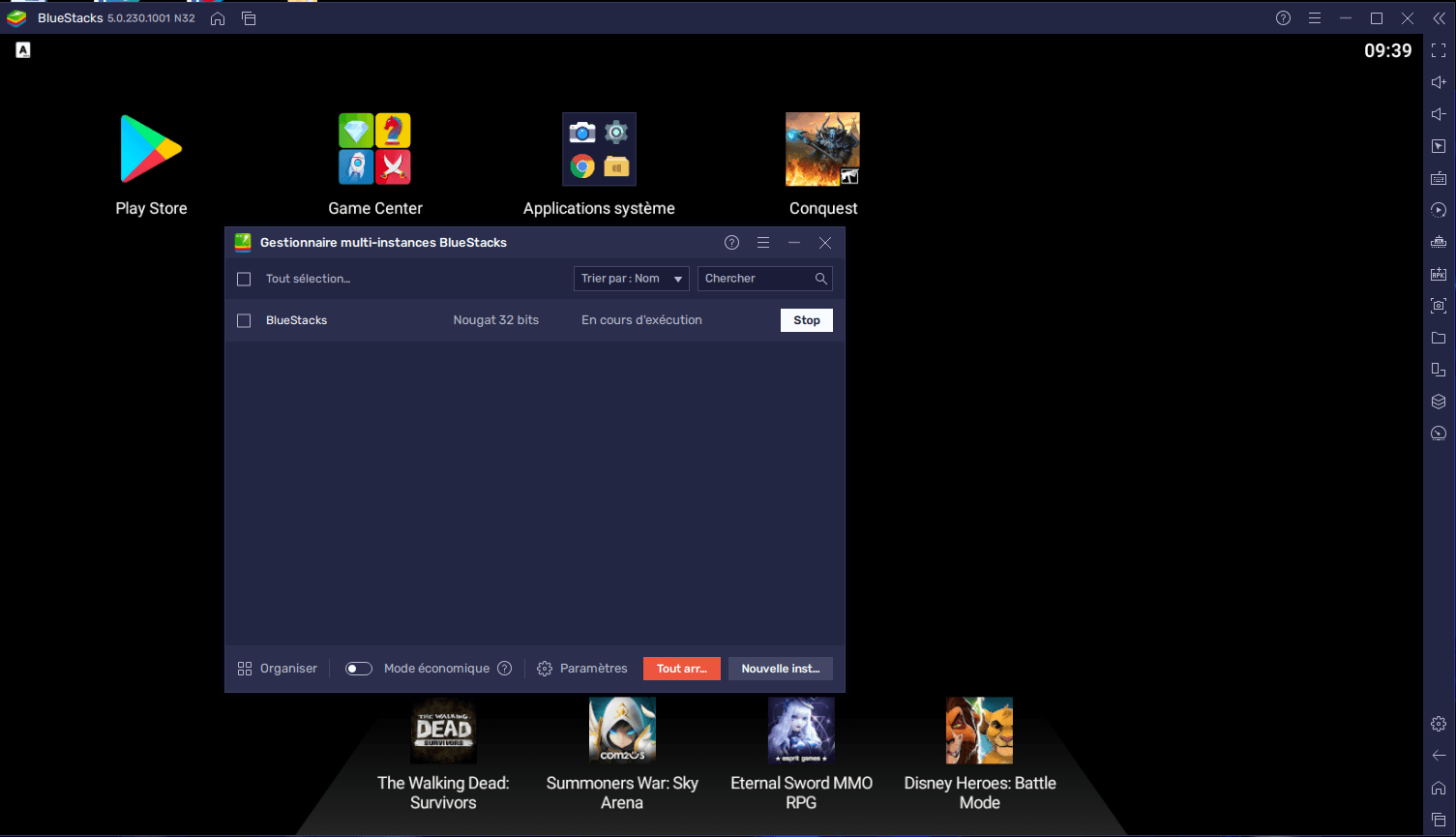The height and width of the screenshot is (837, 1456).
Task: Open the Play Store app
Action: click(151, 150)
